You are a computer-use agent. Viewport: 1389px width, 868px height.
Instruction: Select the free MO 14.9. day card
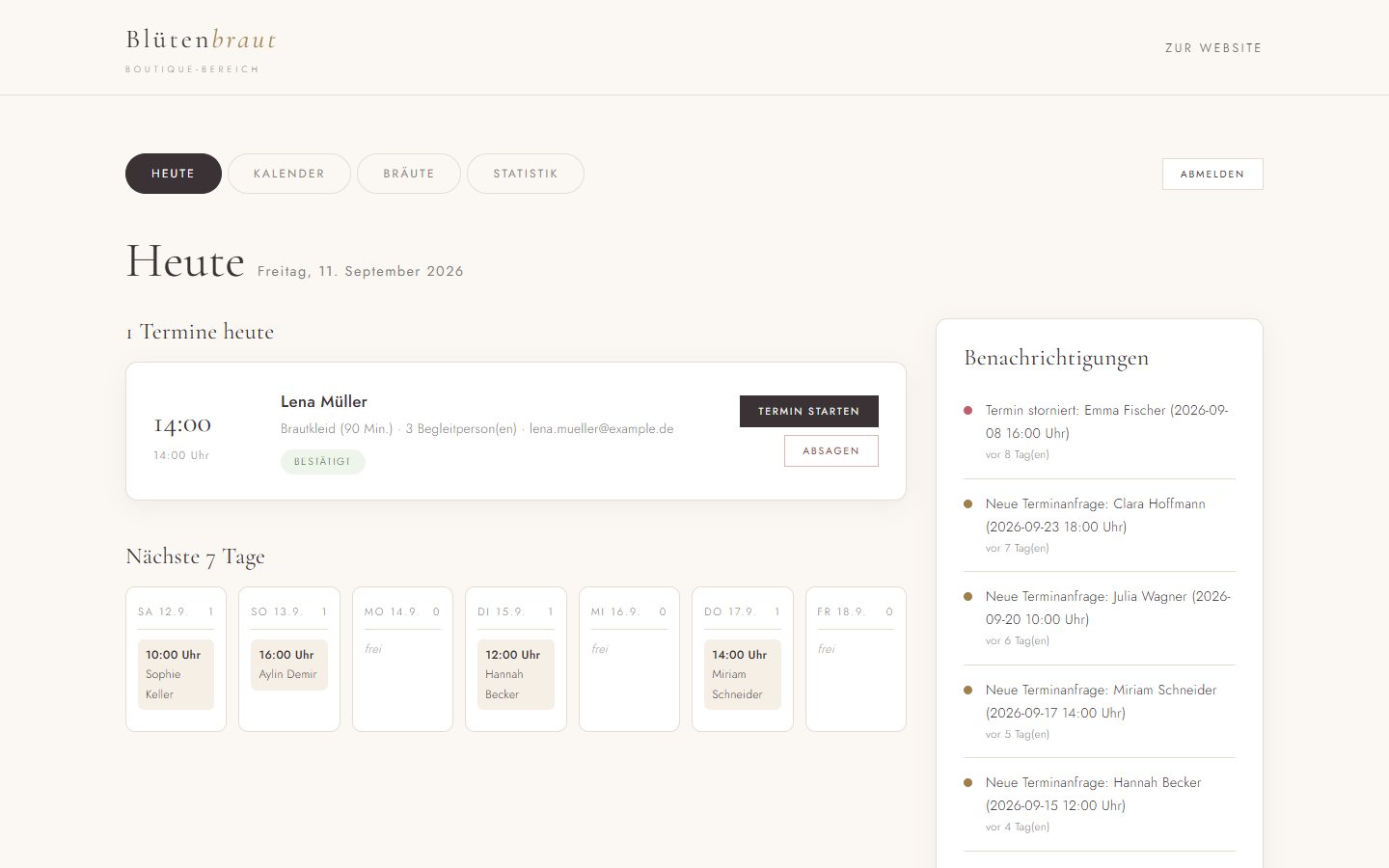(402, 659)
